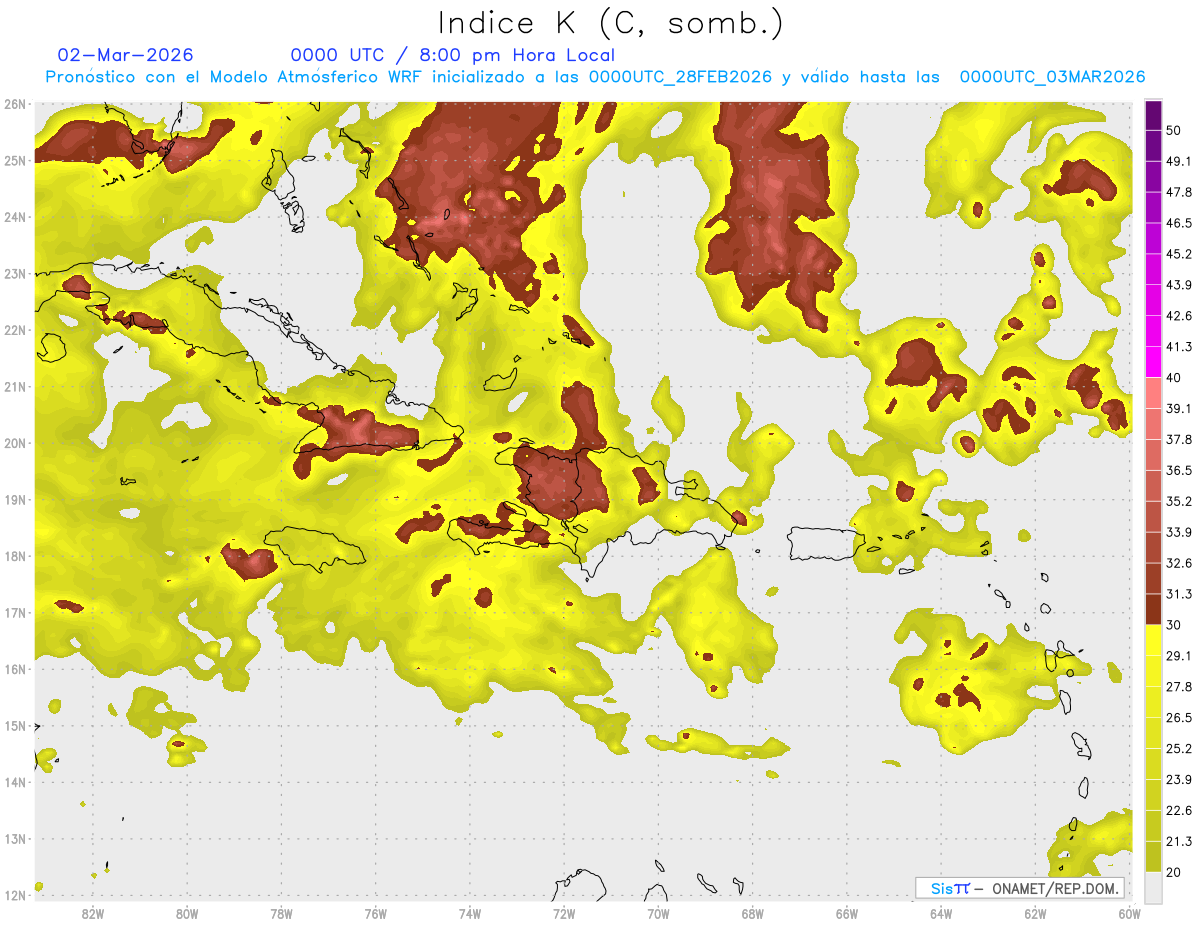Screen dimensions: 1200x927
Task: Click the colorbar value label 26.5
Action: click(1179, 718)
